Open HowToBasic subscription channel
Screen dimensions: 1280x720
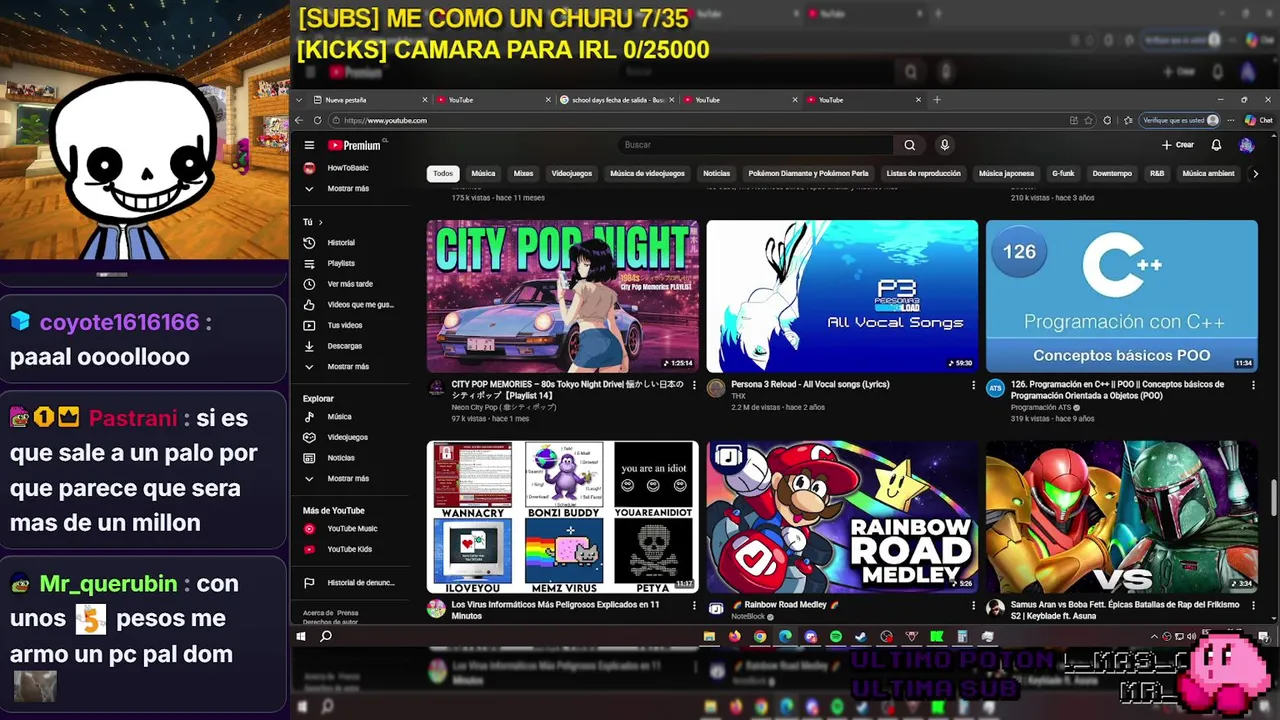tap(348, 168)
